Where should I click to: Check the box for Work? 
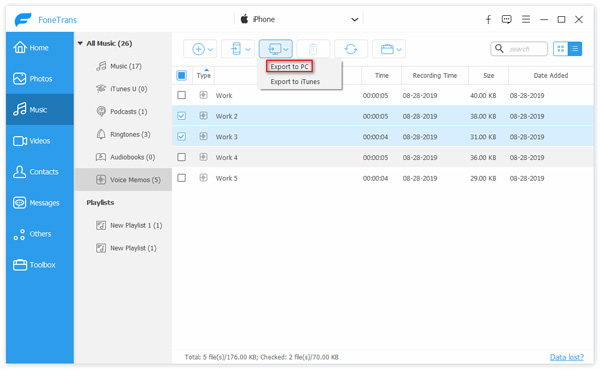click(182, 95)
